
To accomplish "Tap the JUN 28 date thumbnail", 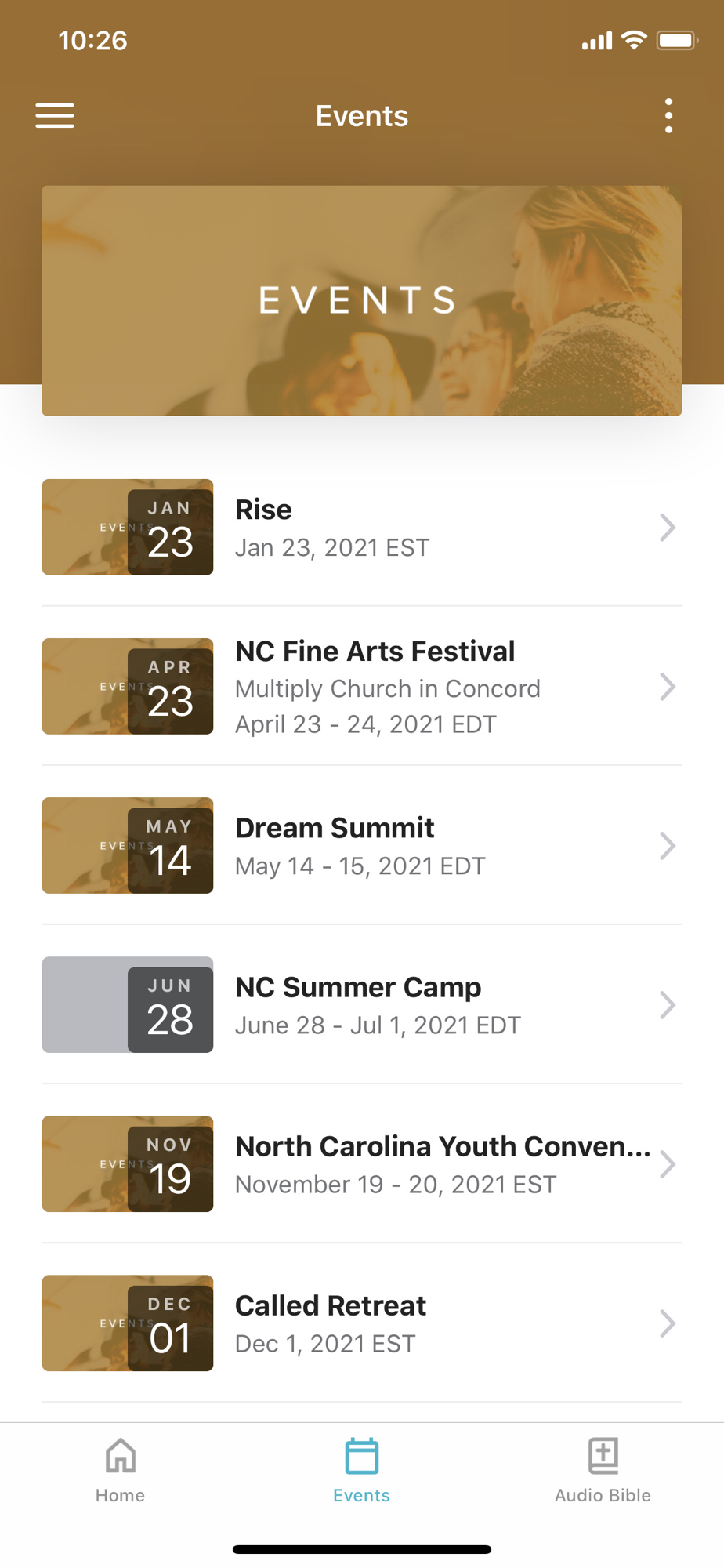I will pos(128,1004).
